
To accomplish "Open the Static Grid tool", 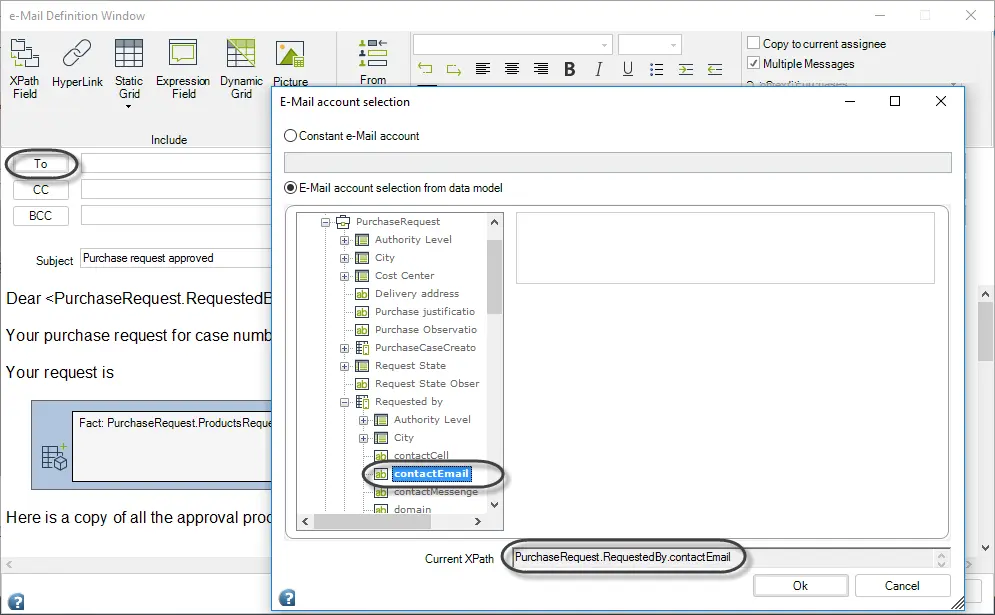I will click(x=129, y=72).
